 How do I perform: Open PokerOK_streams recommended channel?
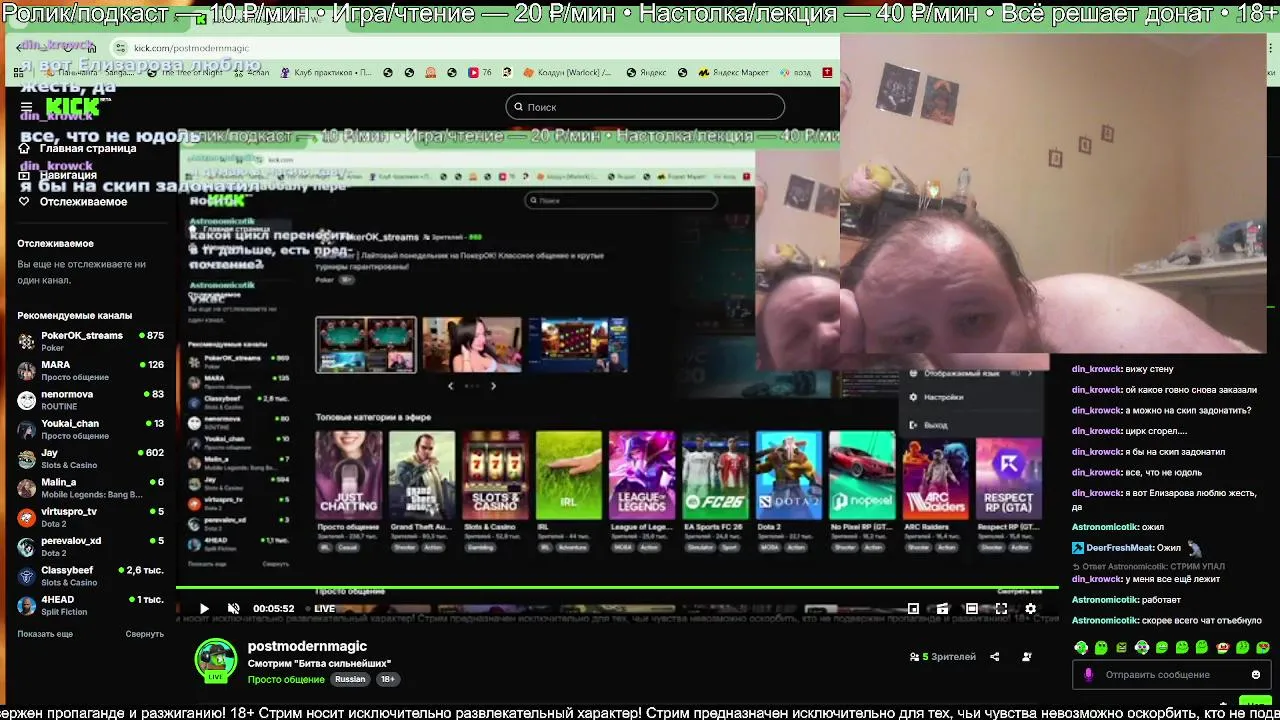[x=90, y=341]
